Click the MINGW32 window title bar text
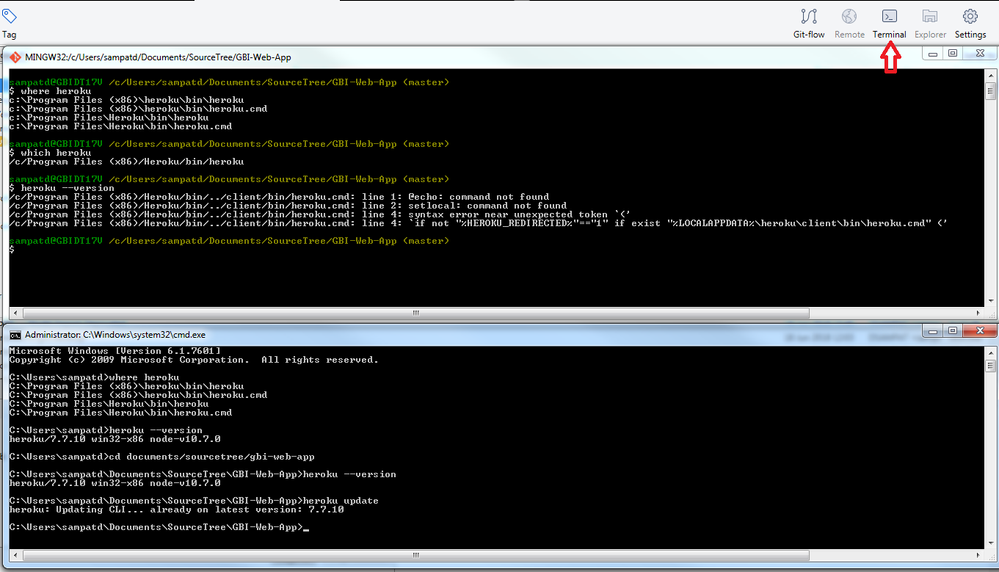This screenshot has width=999, height=572. 158,57
